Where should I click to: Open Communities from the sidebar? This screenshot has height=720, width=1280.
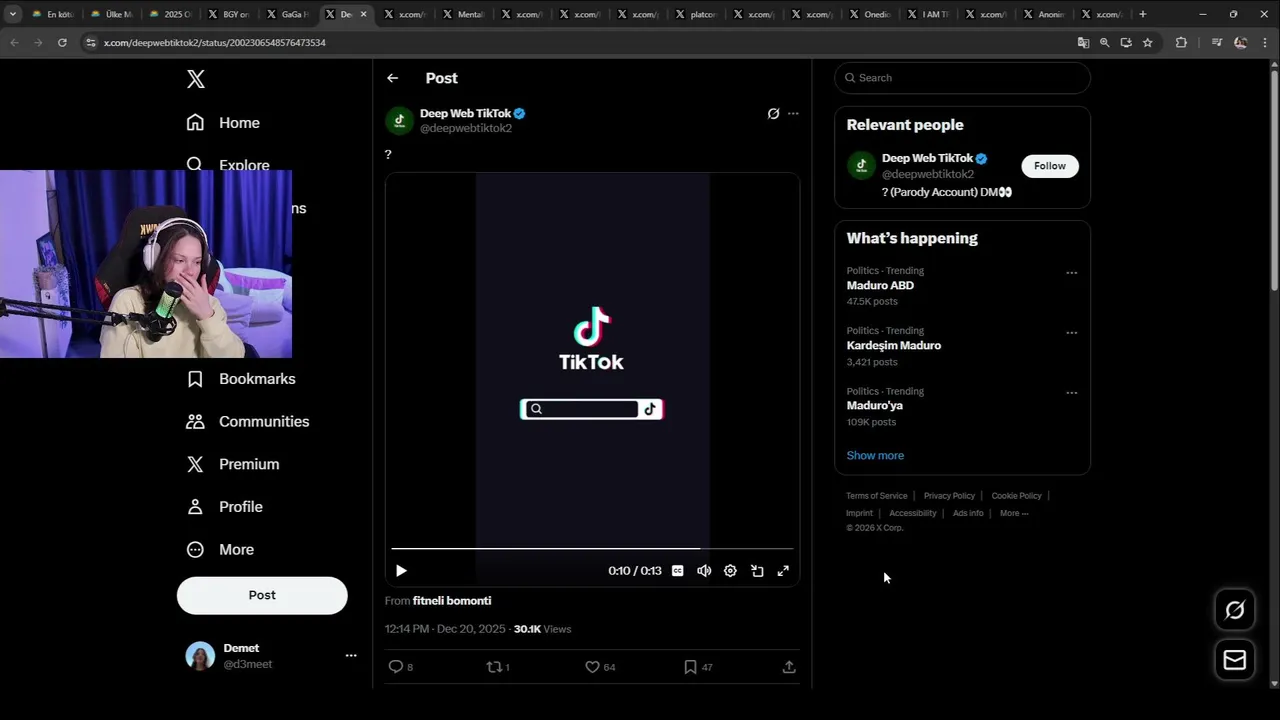(x=248, y=422)
